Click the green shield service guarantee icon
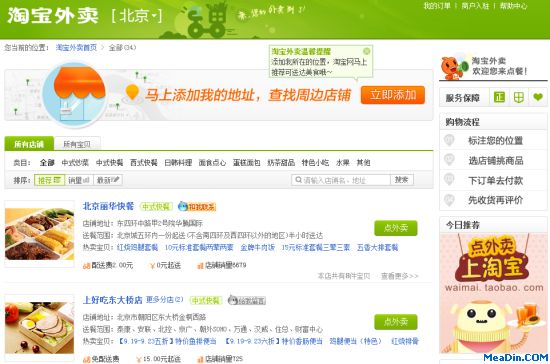550x364 pixels. tap(518, 97)
